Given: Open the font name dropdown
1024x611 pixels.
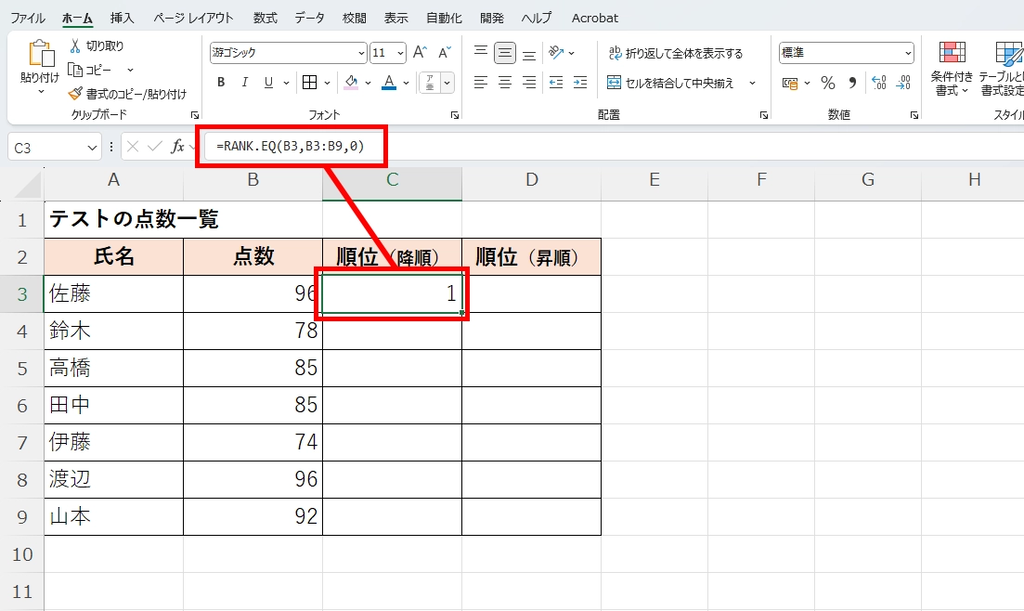Looking at the screenshot, I should click(x=362, y=53).
